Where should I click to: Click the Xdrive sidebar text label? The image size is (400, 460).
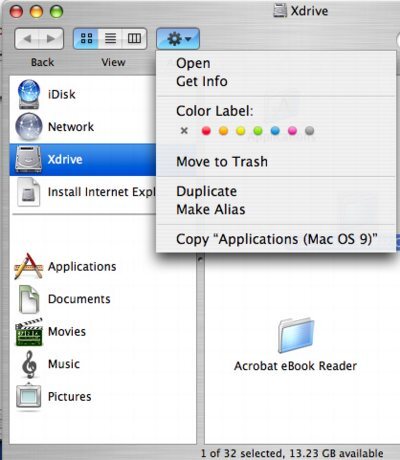click(x=65, y=160)
